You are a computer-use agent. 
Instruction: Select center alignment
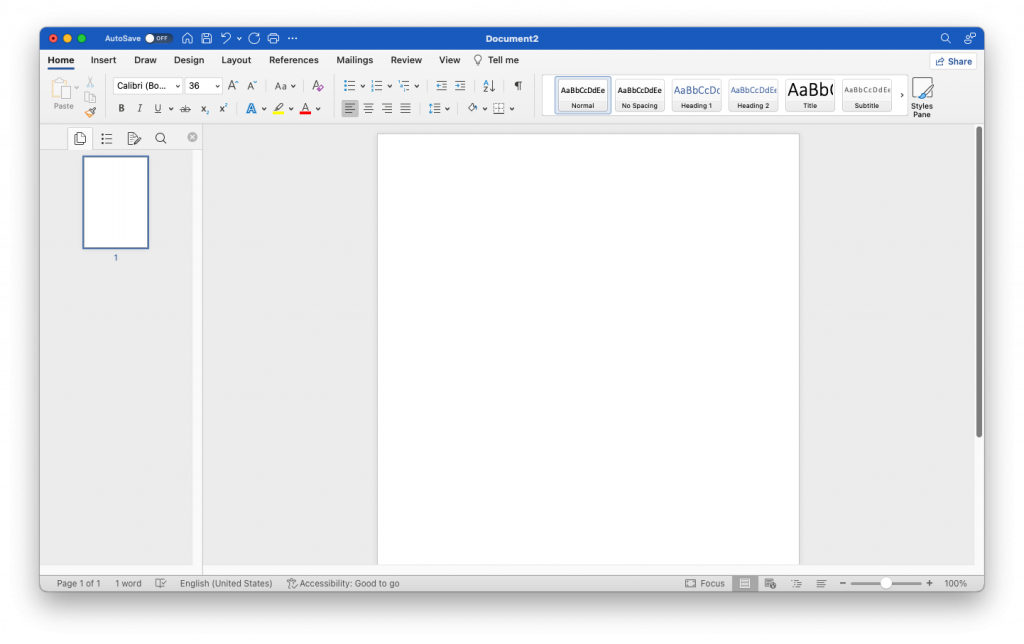(367, 109)
